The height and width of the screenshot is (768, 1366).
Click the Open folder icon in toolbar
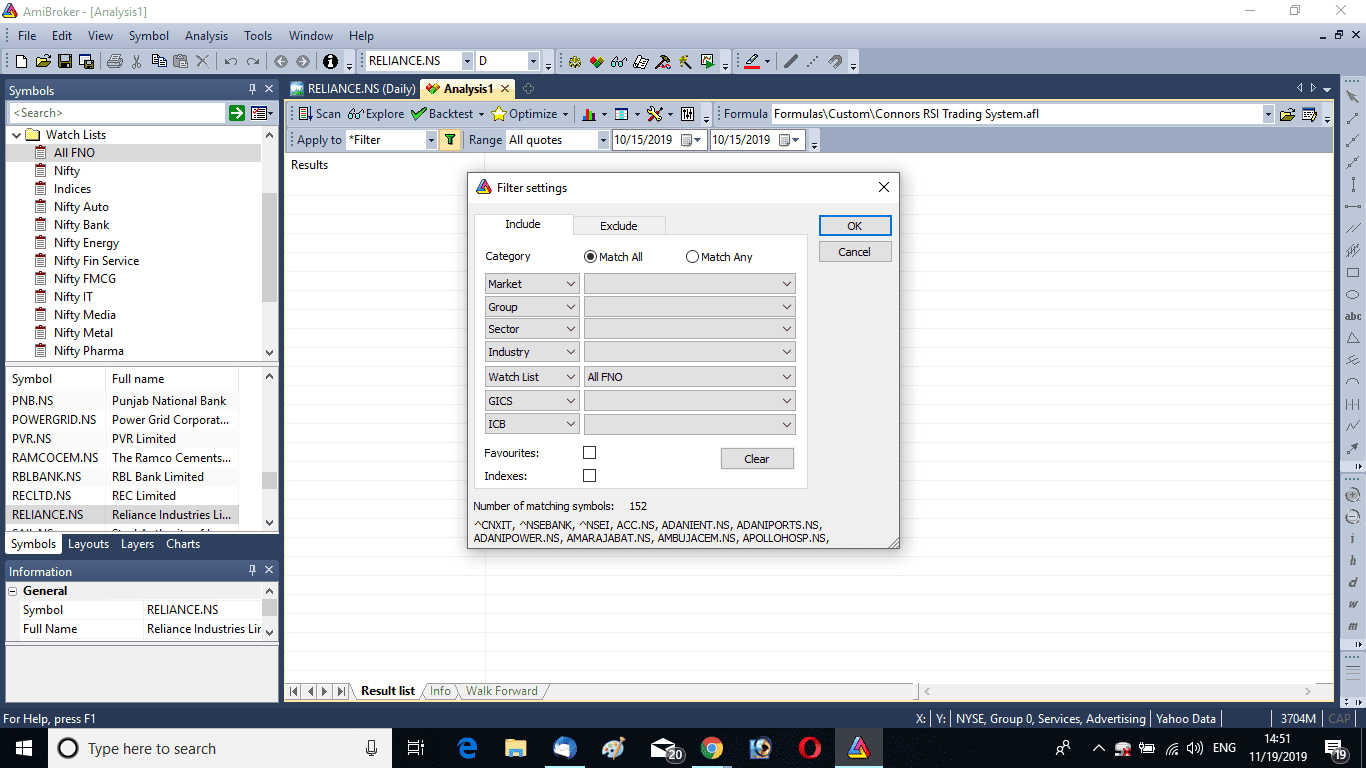click(x=43, y=61)
